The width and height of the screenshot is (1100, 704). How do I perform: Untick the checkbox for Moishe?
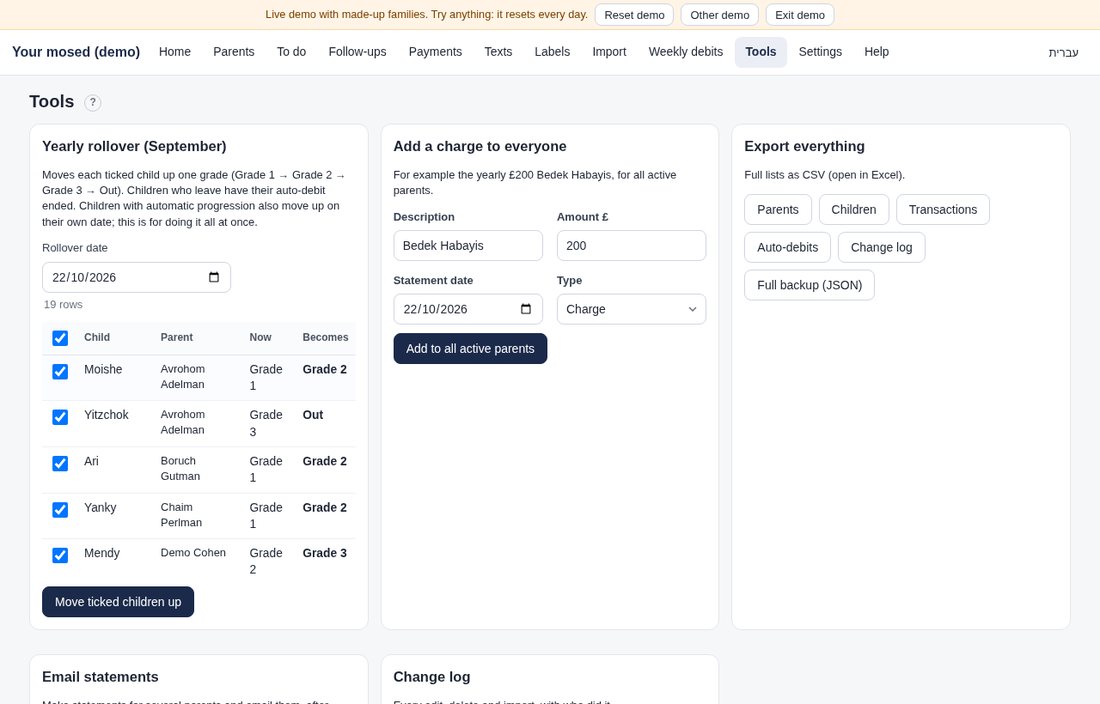click(x=60, y=371)
